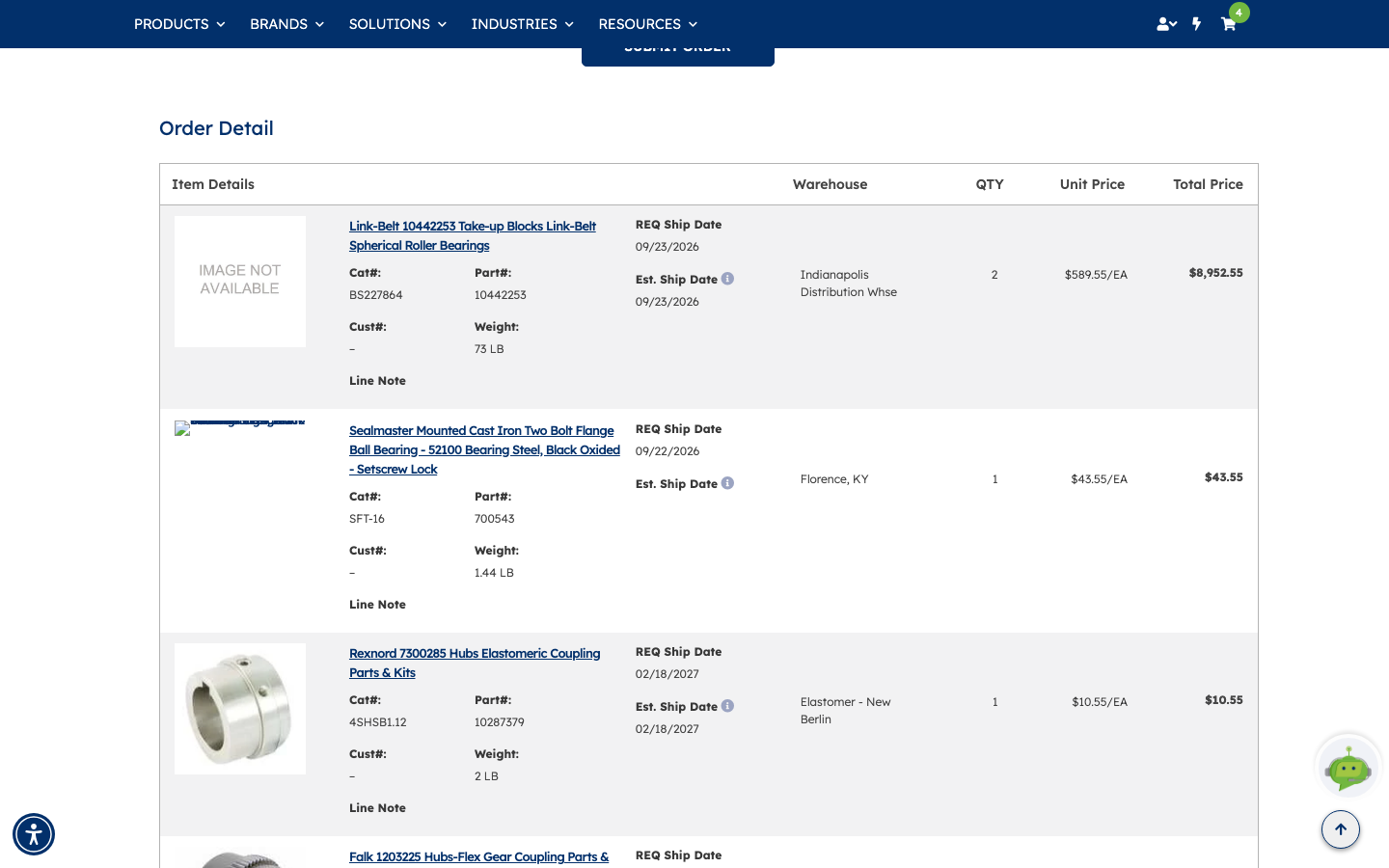
Task: Select REQ ship date 09/22/2026
Action: pyautogui.click(x=667, y=451)
